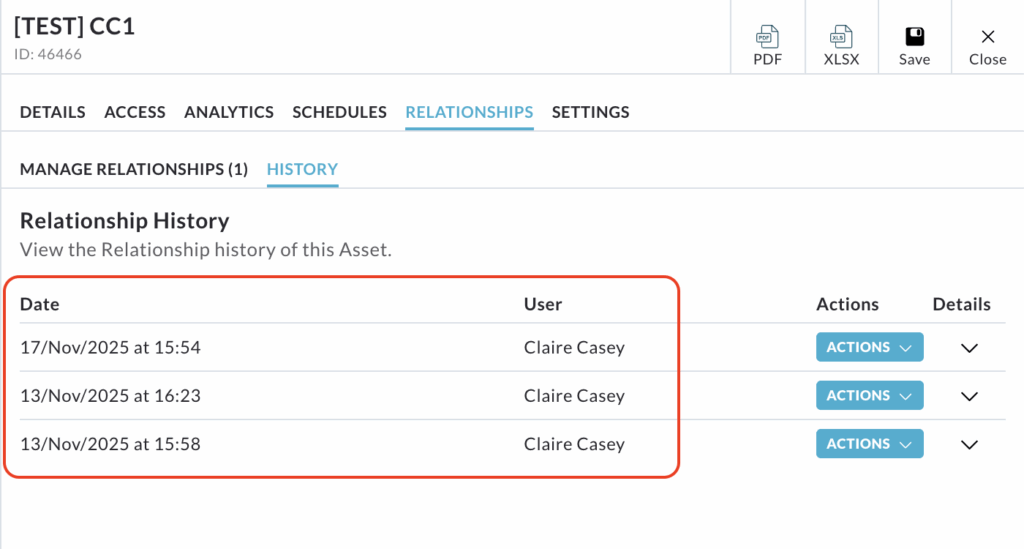Image resolution: width=1024 pixels, height=549 pixels.
Task: Export the asset as XLSX
Action: (841, 46)
